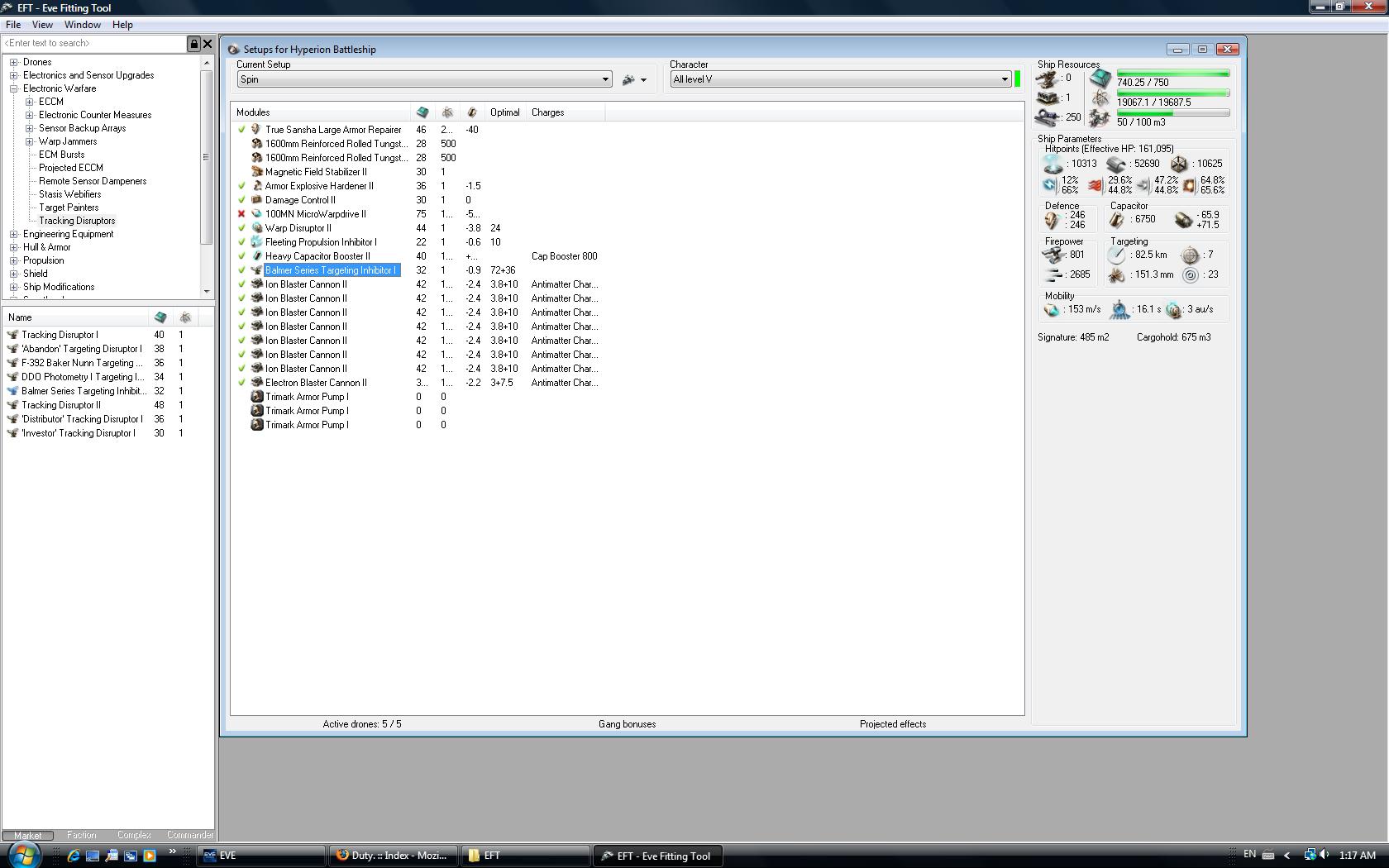Expand the Engineering Equipment tree node
Screen dimensions: 1389x868
tap(14, 234)
